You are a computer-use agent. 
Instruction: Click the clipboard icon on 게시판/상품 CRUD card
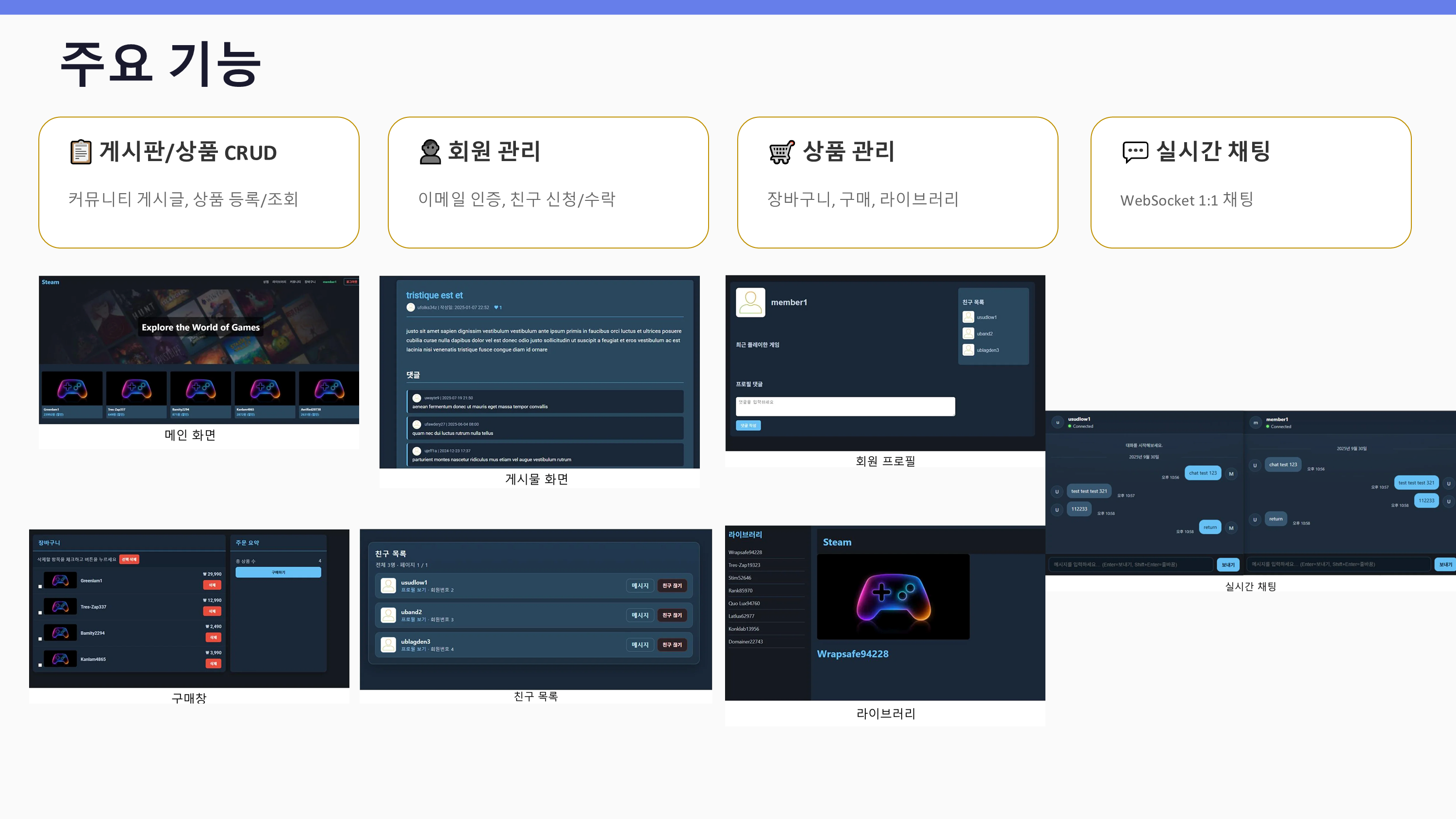(x=80, y=151)
